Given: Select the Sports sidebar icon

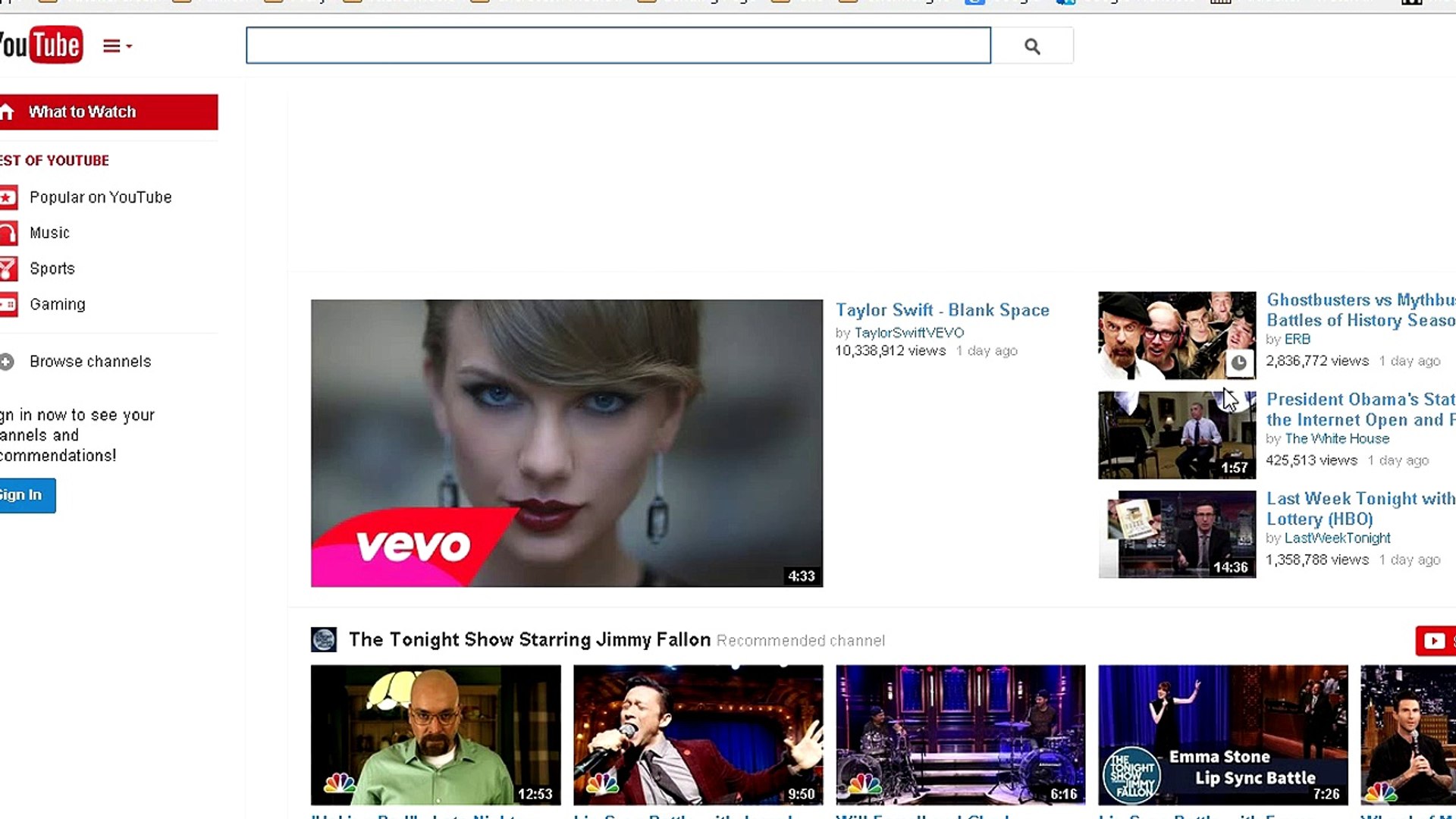Looking at the screenshot, I should [8, 268].
